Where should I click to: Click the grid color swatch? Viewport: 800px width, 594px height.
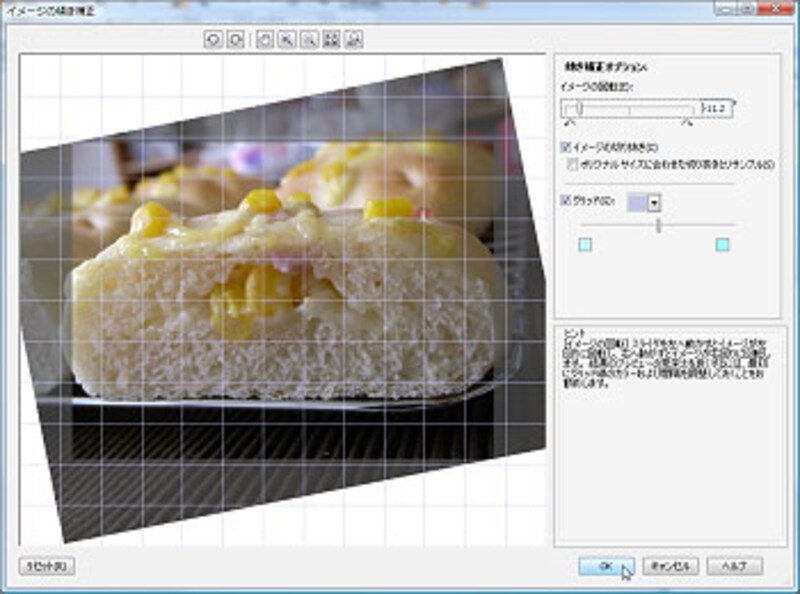tap(636, 203)
